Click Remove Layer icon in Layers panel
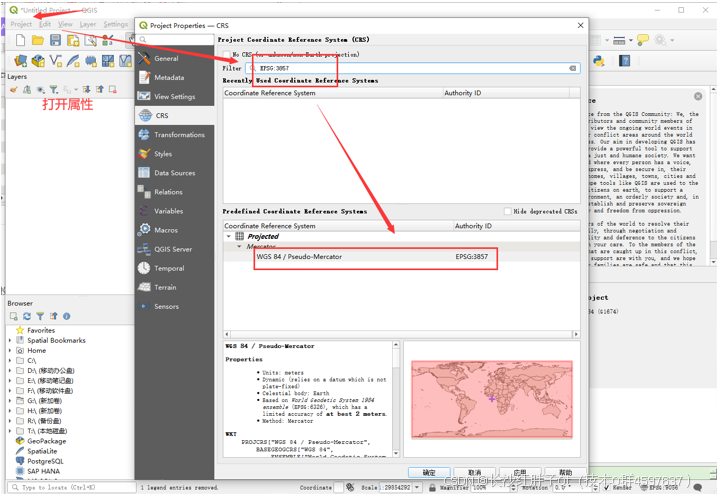 tap(112, 90)
